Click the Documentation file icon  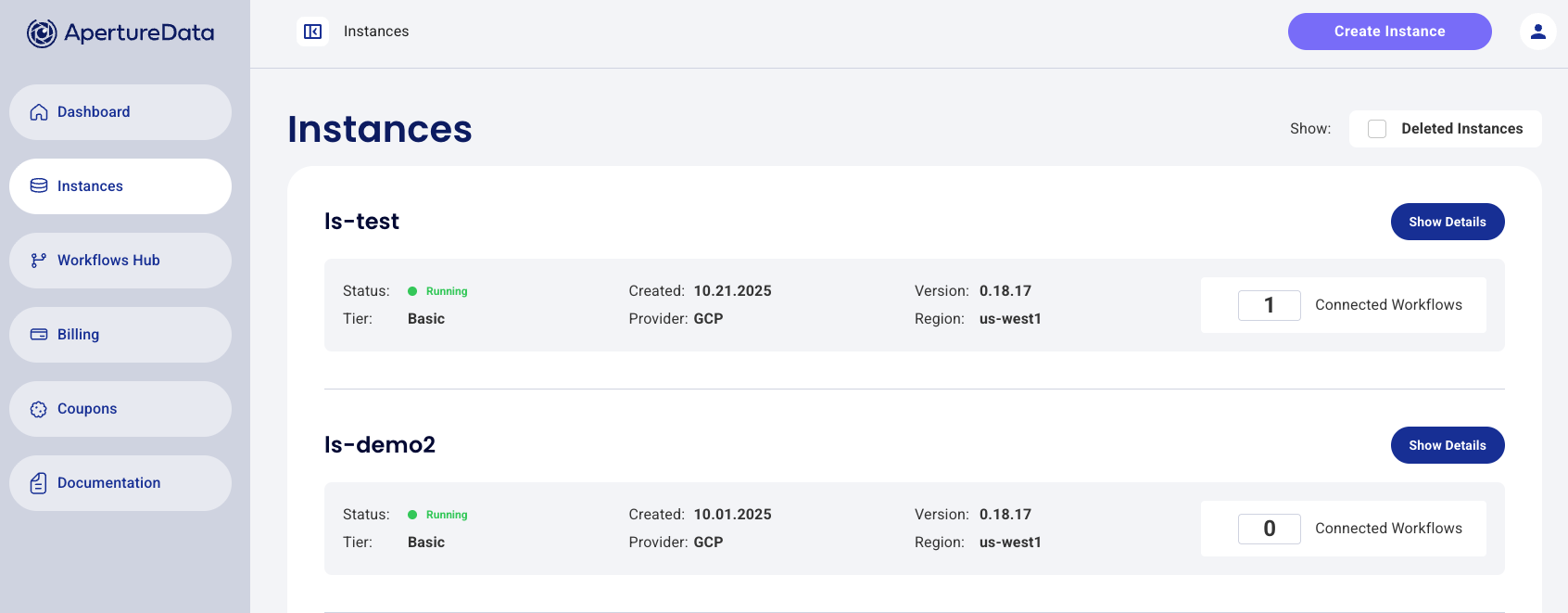coord(39,483)
